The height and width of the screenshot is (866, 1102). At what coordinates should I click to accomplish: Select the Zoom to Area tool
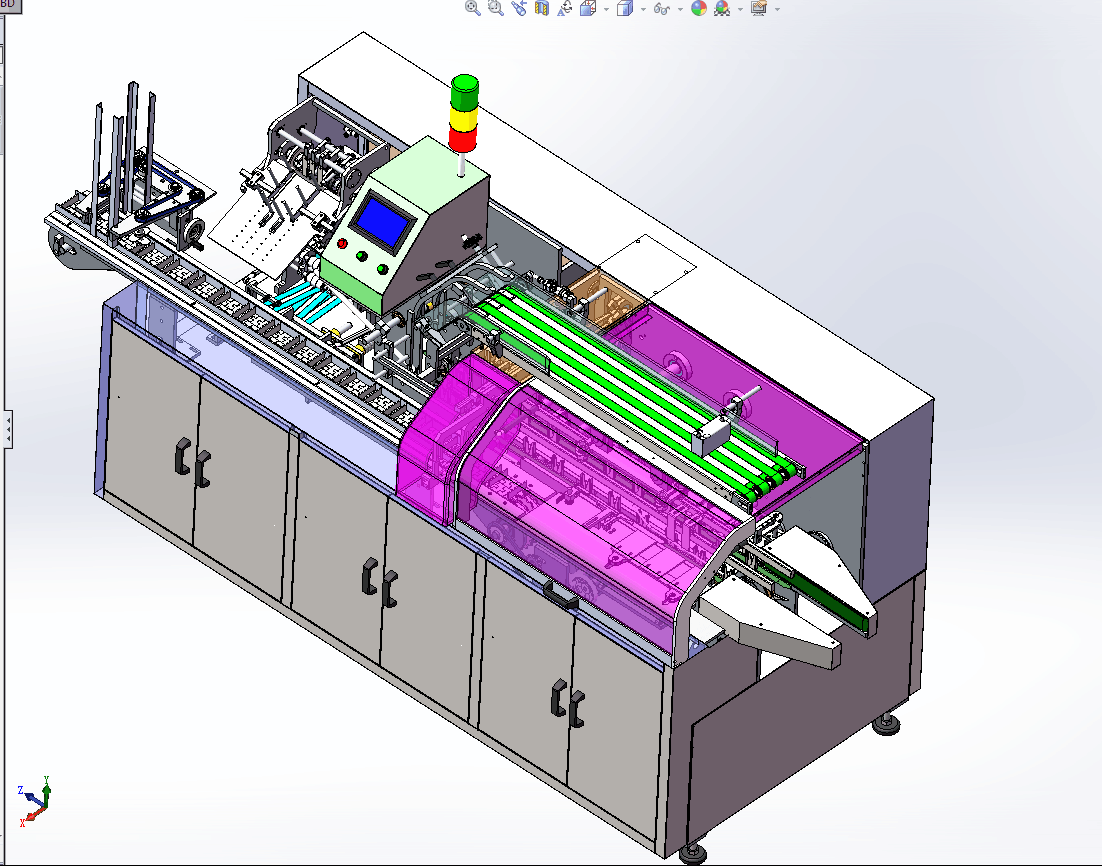coord(496,8)
